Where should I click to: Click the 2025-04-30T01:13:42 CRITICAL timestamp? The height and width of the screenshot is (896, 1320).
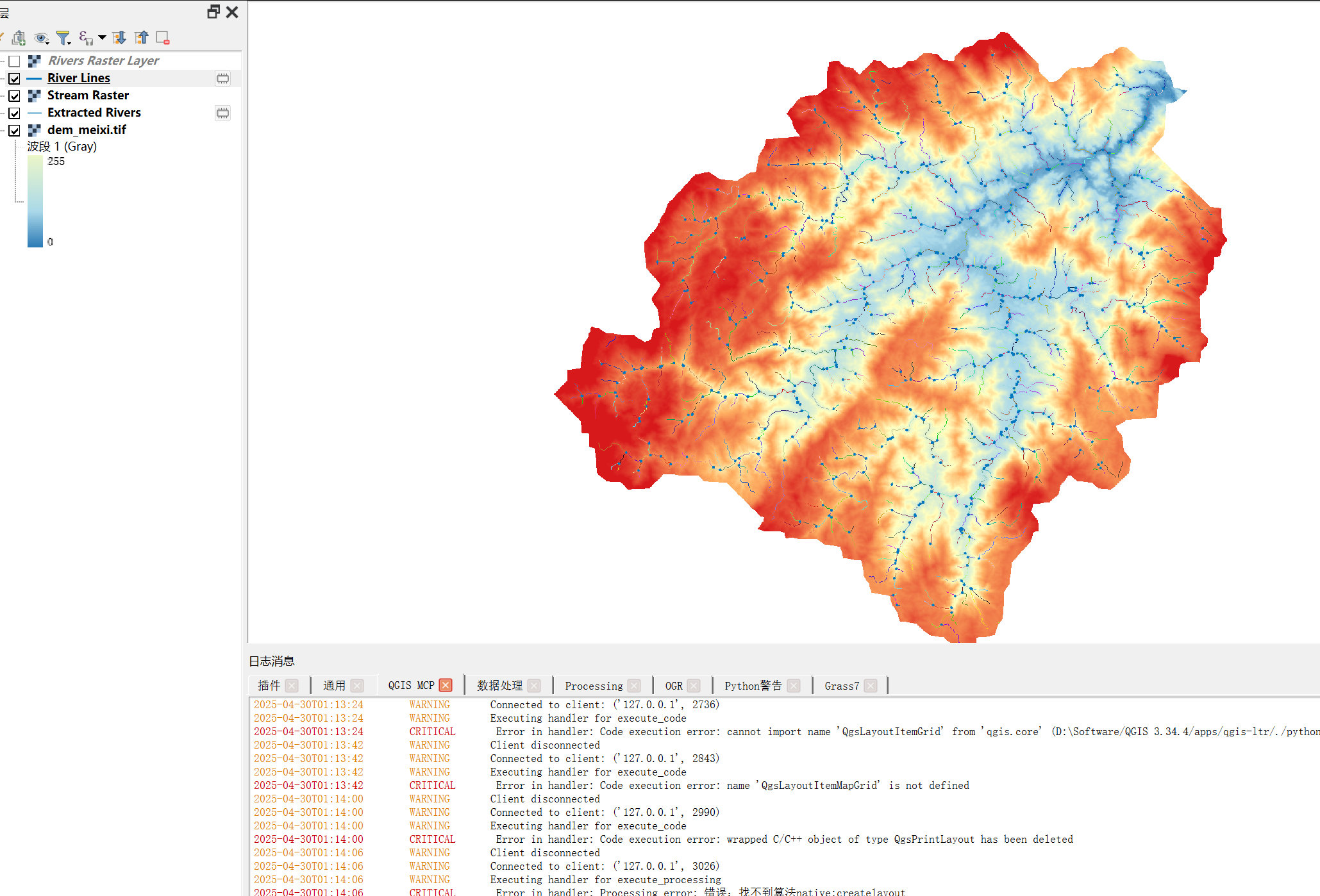point(308,786)
